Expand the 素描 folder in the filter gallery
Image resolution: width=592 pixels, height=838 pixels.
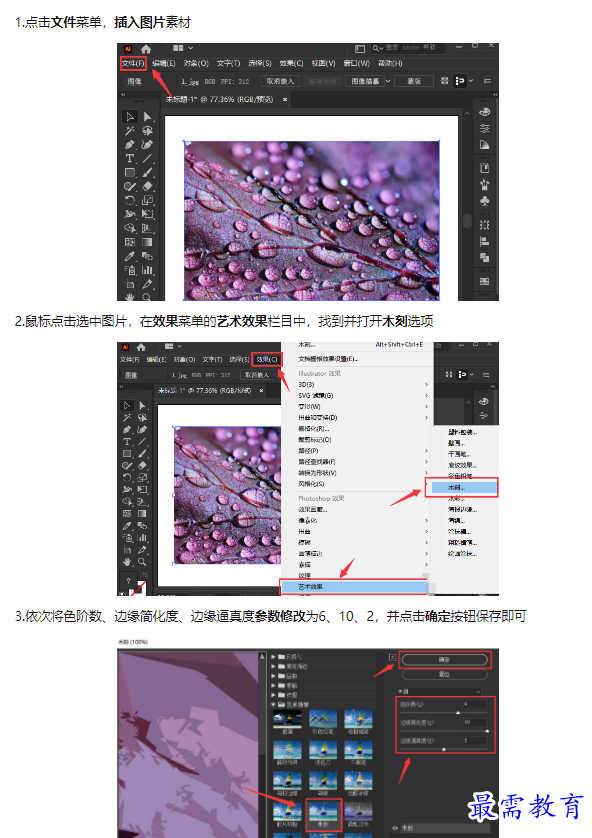274,686
